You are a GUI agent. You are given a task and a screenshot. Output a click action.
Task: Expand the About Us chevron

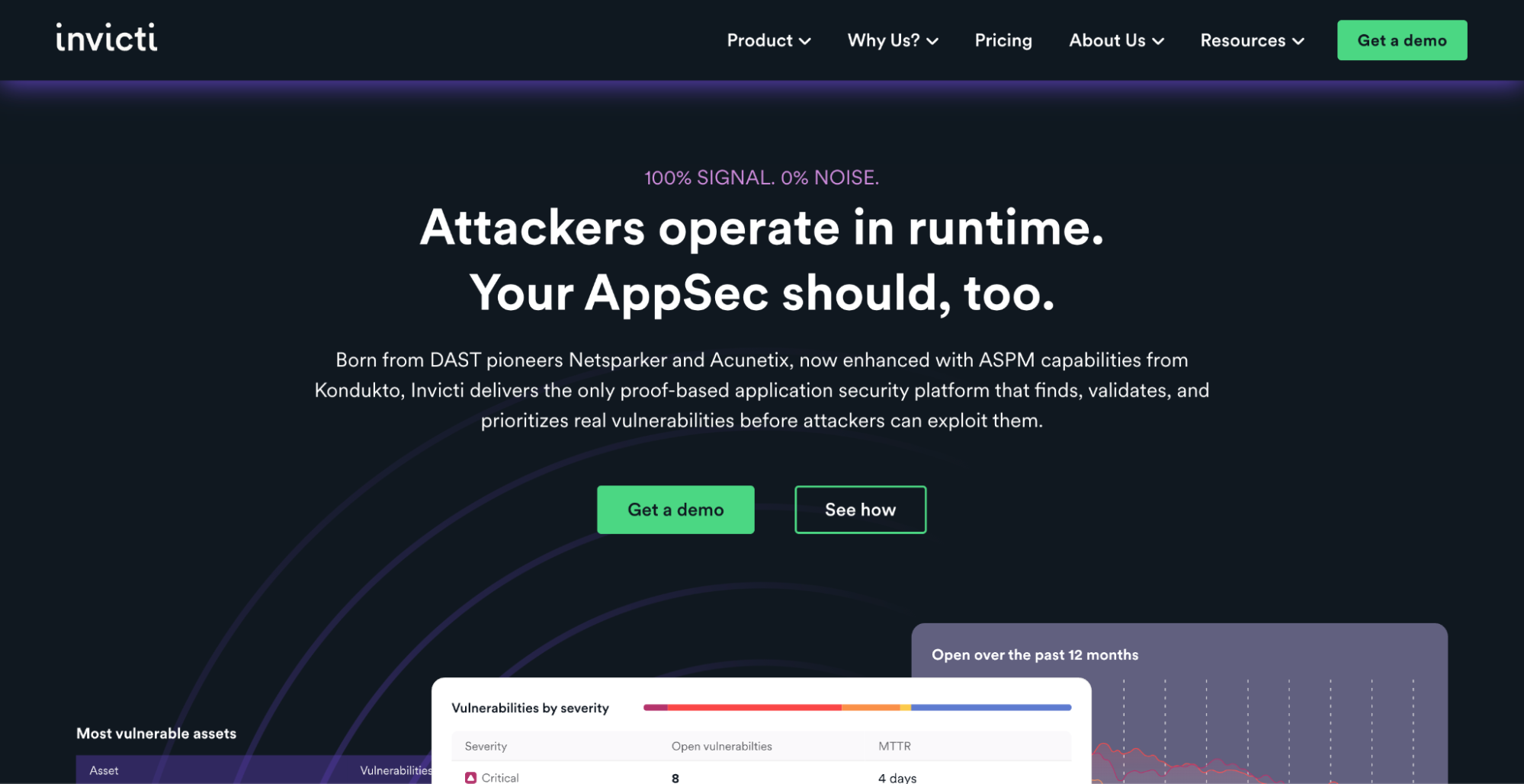click(x=1157, y=42)
